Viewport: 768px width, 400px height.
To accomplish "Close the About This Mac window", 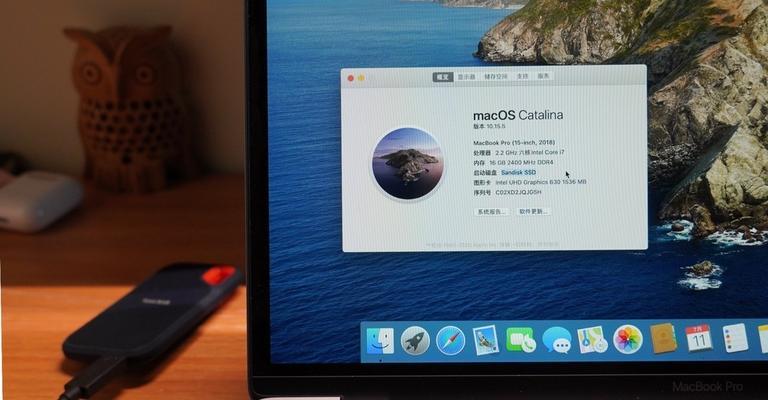I will [x=351, y=78].
